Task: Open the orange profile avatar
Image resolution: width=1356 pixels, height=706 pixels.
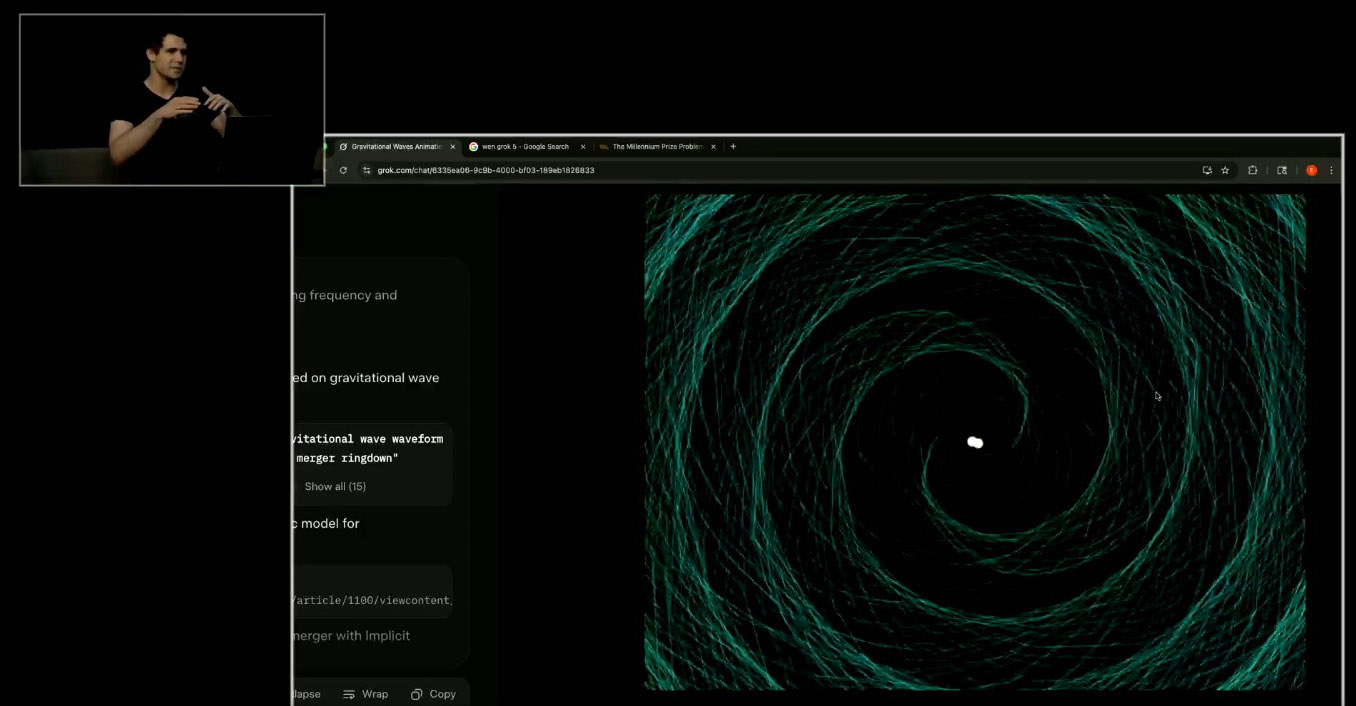Action: pos(1311,170)
